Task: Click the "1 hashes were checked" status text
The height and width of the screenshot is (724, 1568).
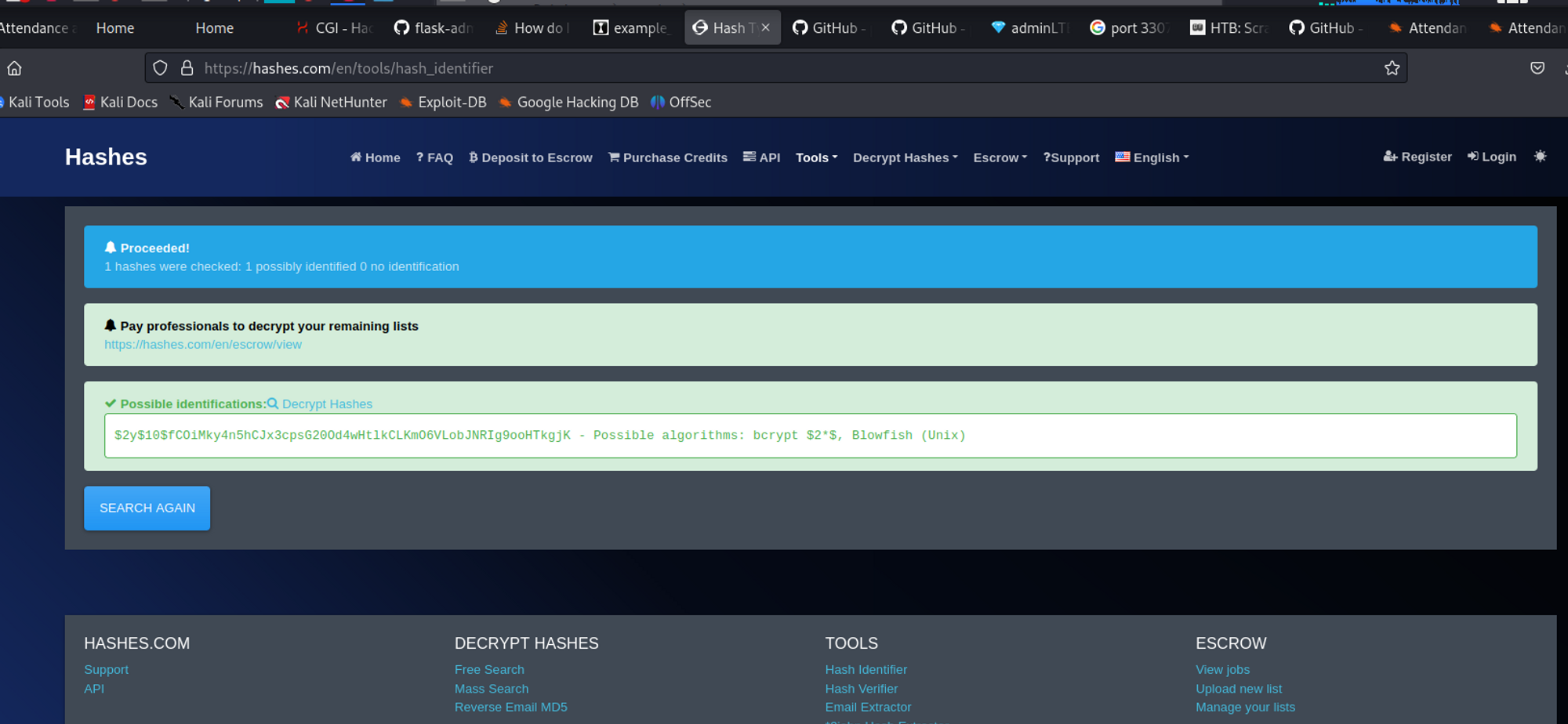Action: coord(281,266)
